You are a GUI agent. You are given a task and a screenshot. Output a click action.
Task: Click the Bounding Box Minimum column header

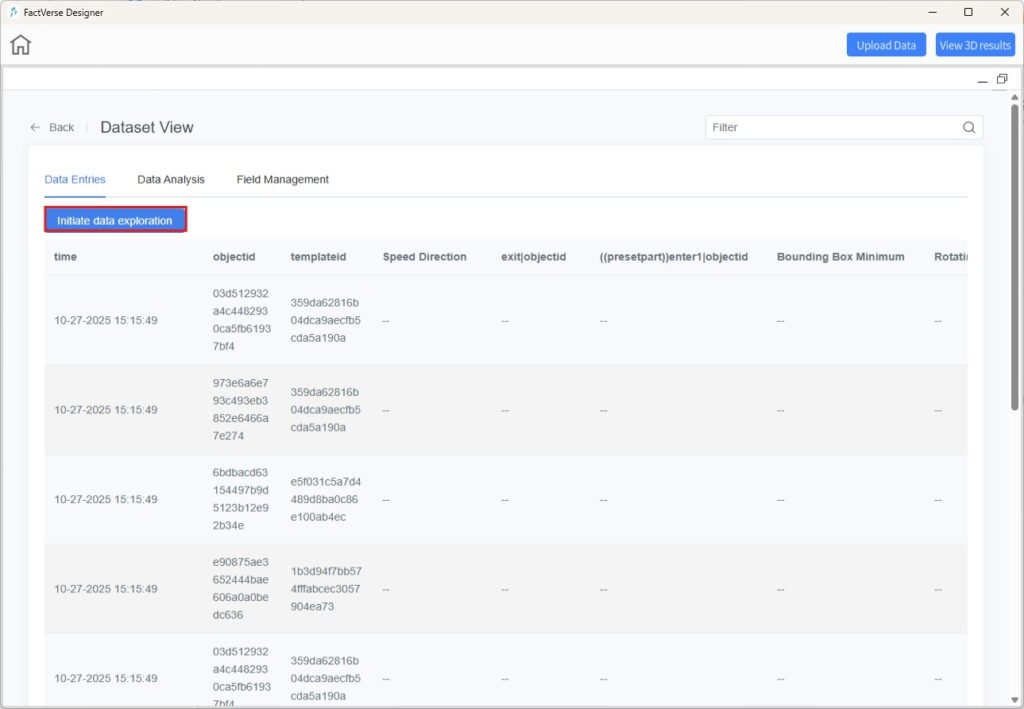840,257
